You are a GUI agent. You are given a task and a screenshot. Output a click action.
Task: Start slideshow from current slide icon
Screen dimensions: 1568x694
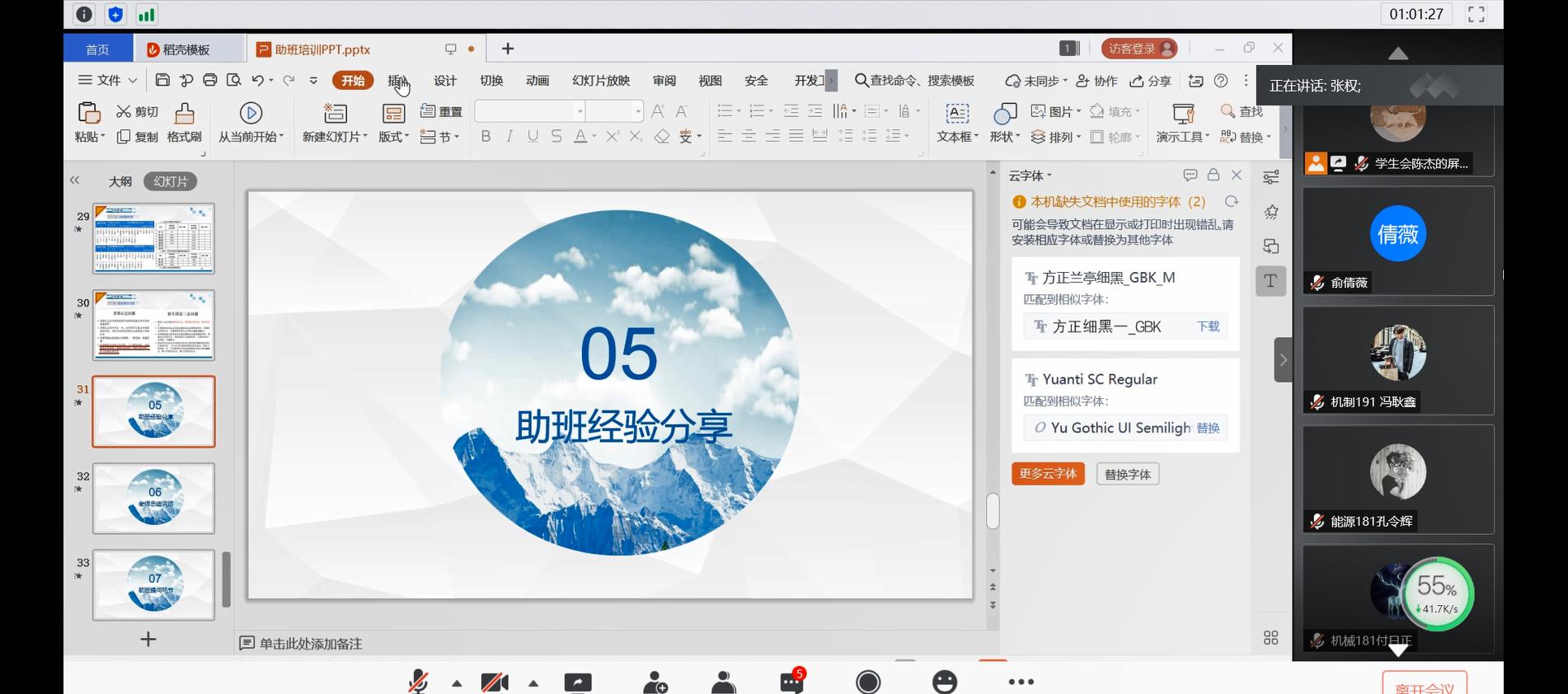click(x=251, y=113)
